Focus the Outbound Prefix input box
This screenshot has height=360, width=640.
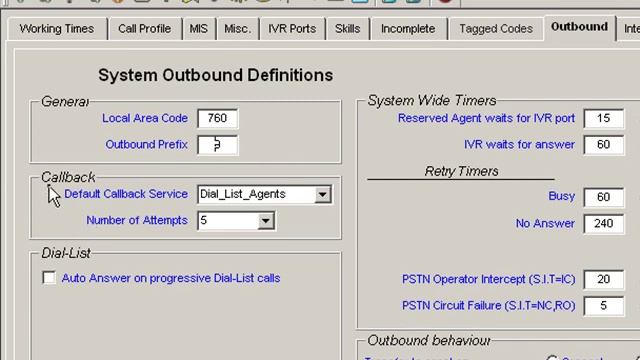217,144
